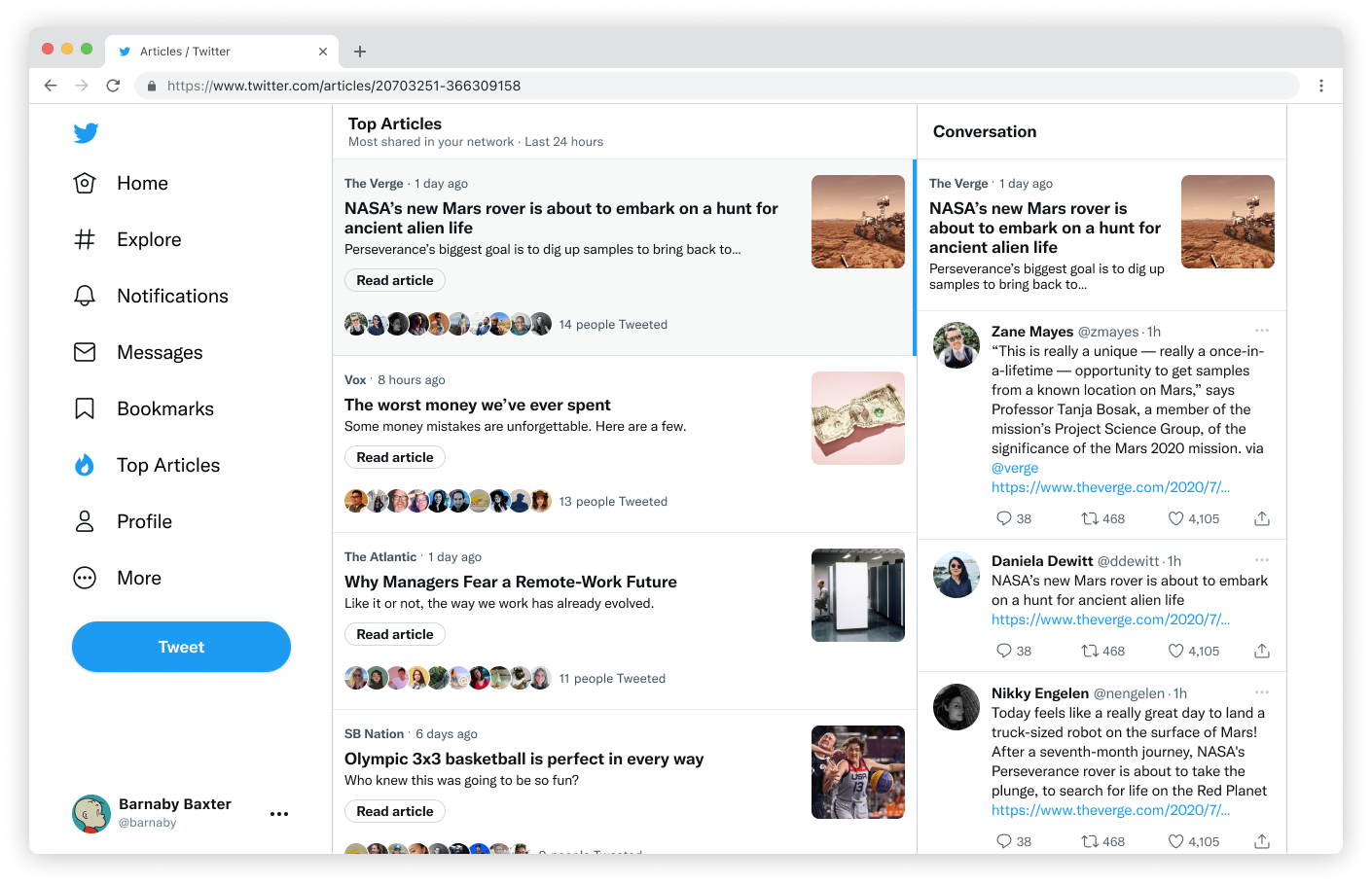Viewport: 1372px width, 885px height.
Task: Click Nikky Engelen's profile avatar
Action: click(957, 707)
